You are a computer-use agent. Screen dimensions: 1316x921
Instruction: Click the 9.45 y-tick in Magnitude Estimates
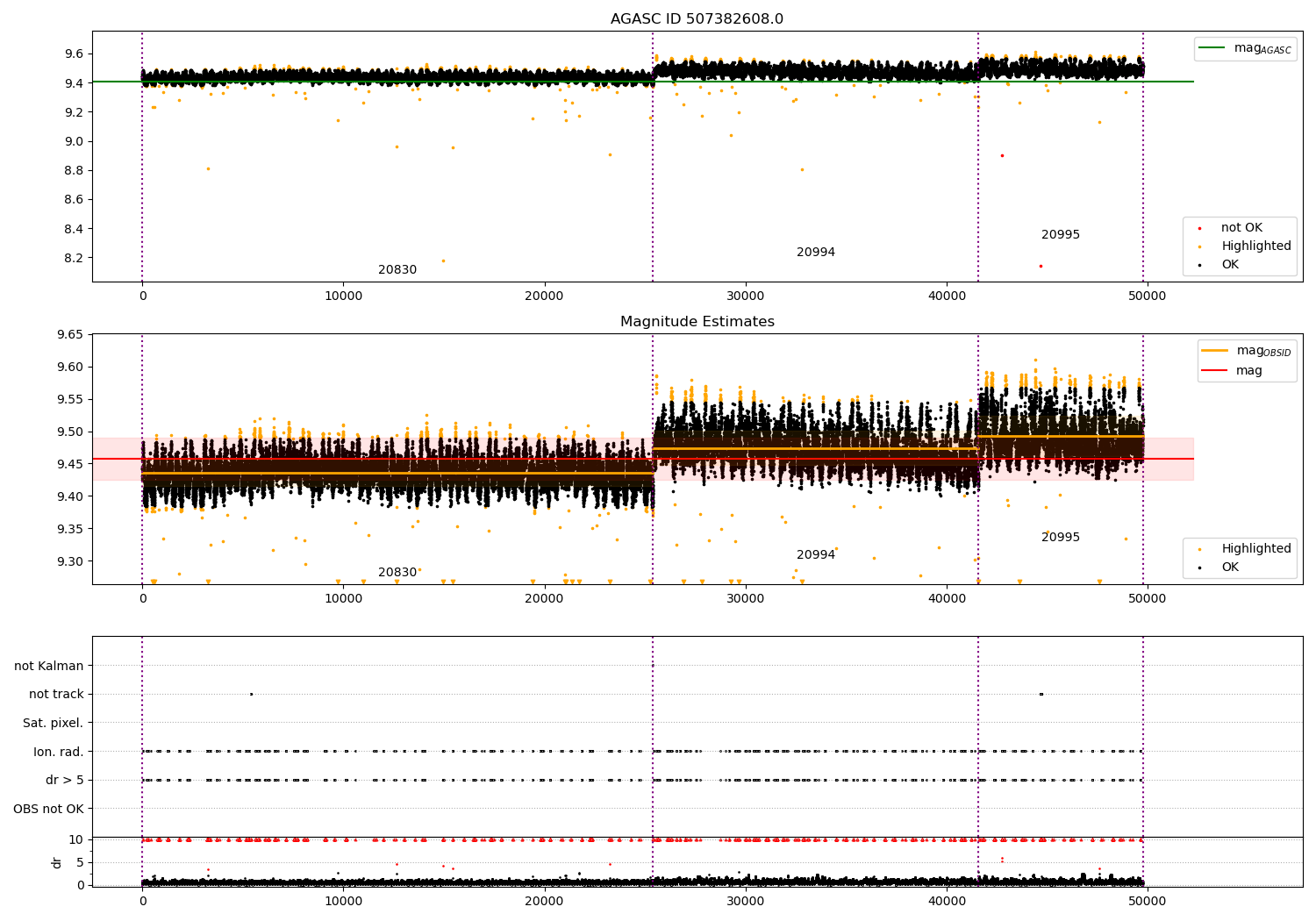click(69, 465)
